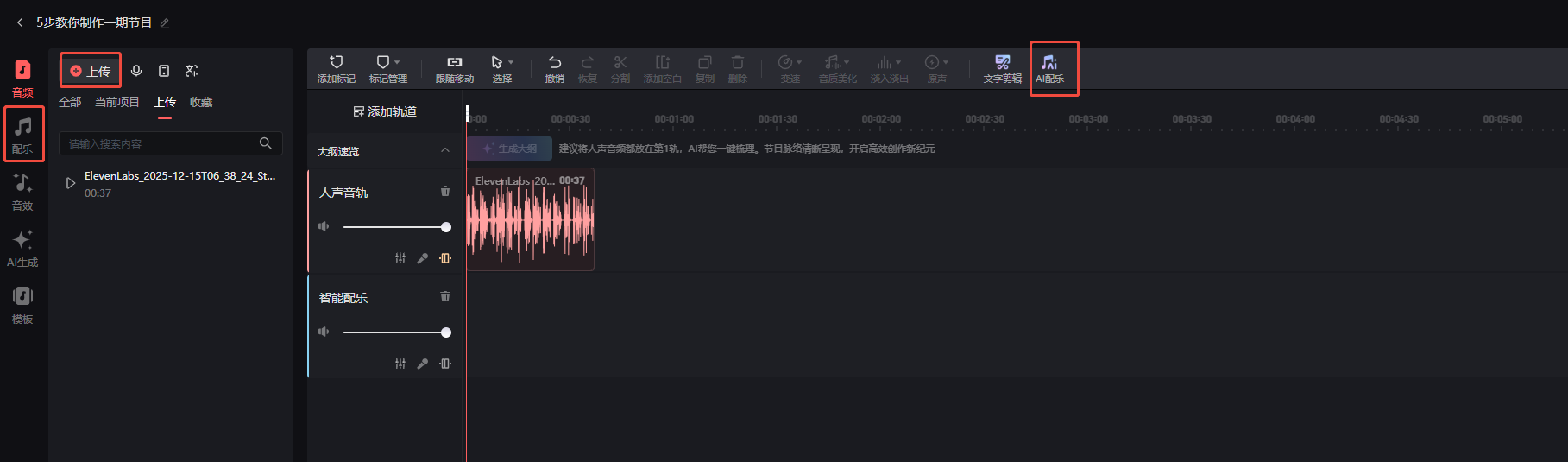
Task: Mute the 智能配乐 track speaker
Action: point(324,332)
